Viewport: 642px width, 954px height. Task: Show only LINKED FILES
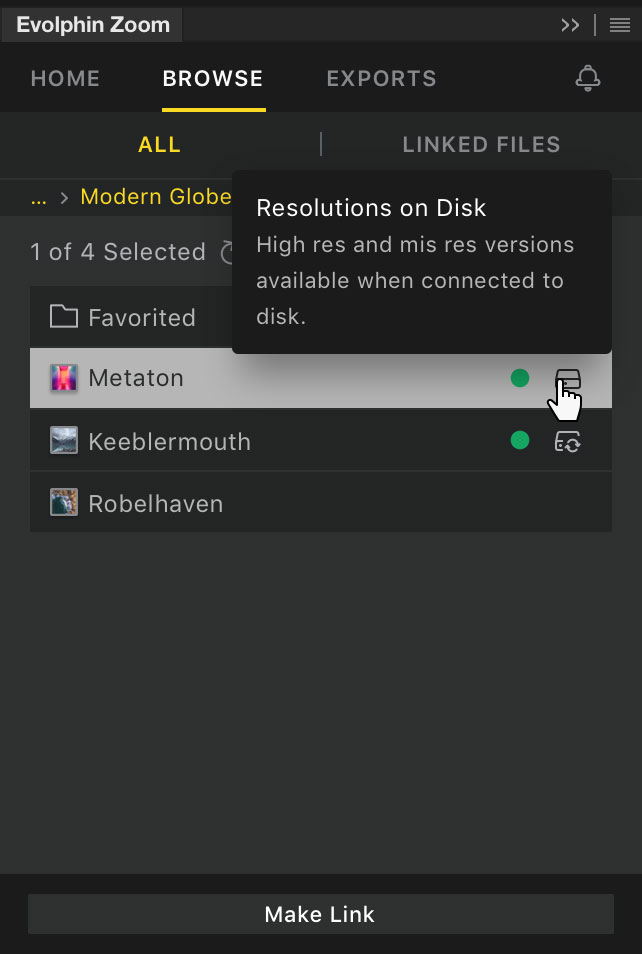(481, 145)
